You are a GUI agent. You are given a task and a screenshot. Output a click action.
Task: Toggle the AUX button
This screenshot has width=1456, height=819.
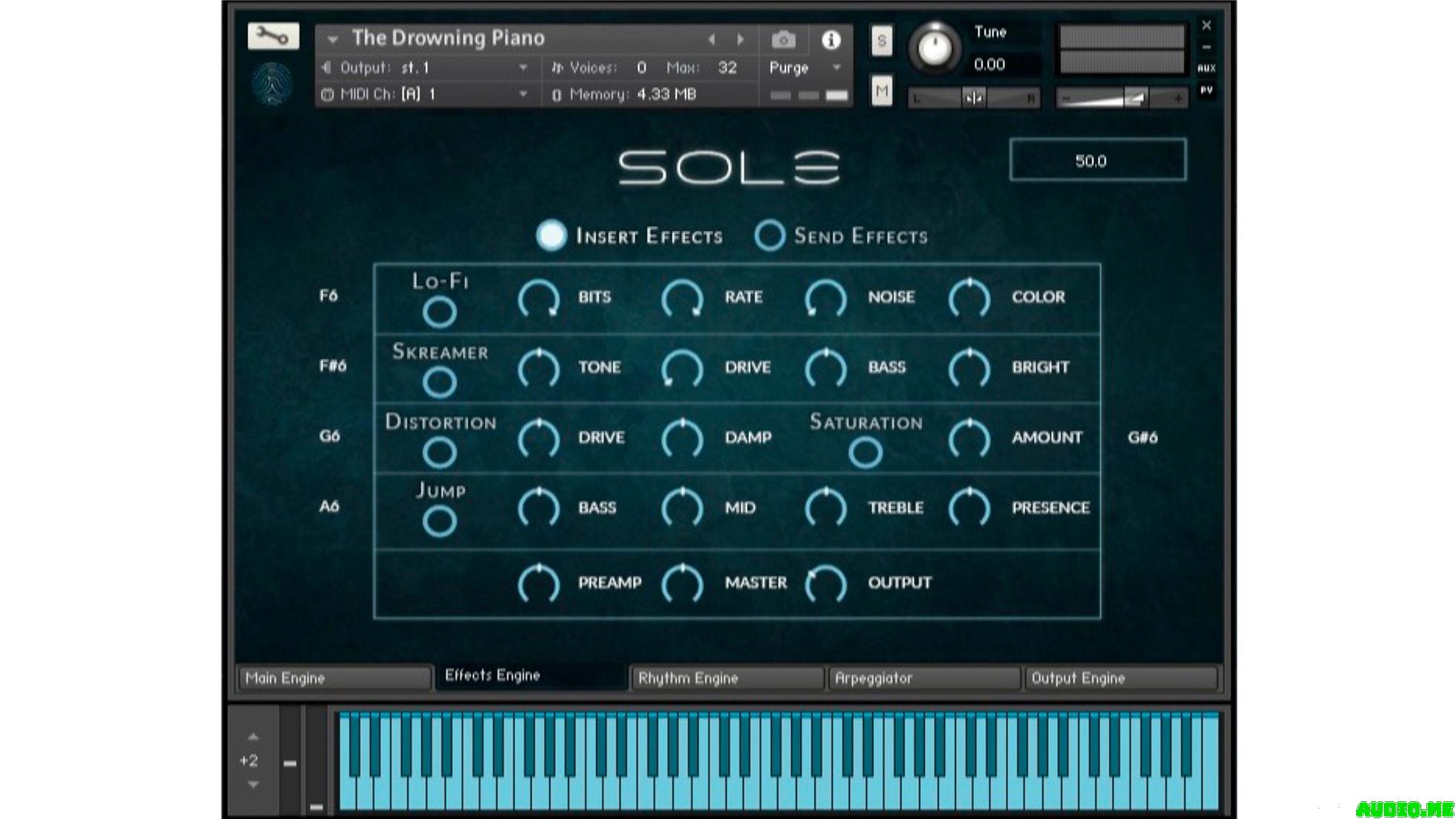click(1206, 68)
